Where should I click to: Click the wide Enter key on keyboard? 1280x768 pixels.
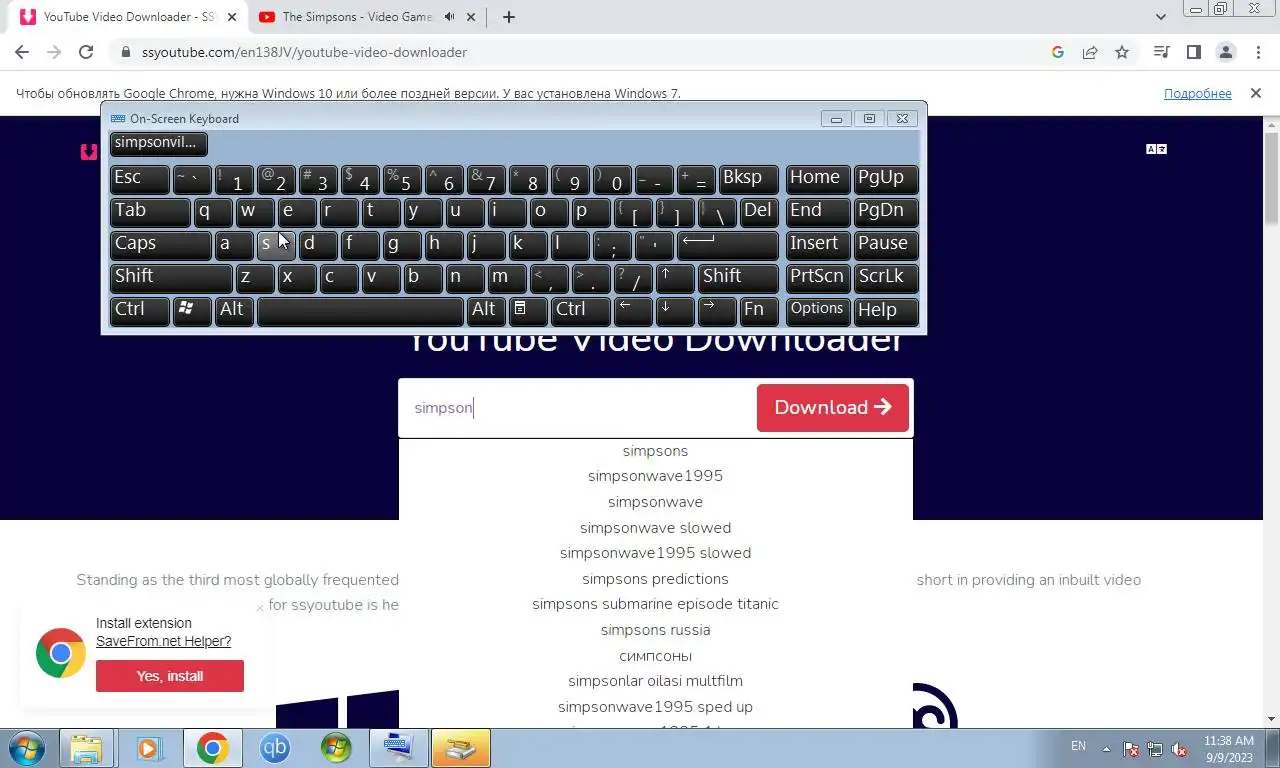pyautogui.click(x=728, y=244)
